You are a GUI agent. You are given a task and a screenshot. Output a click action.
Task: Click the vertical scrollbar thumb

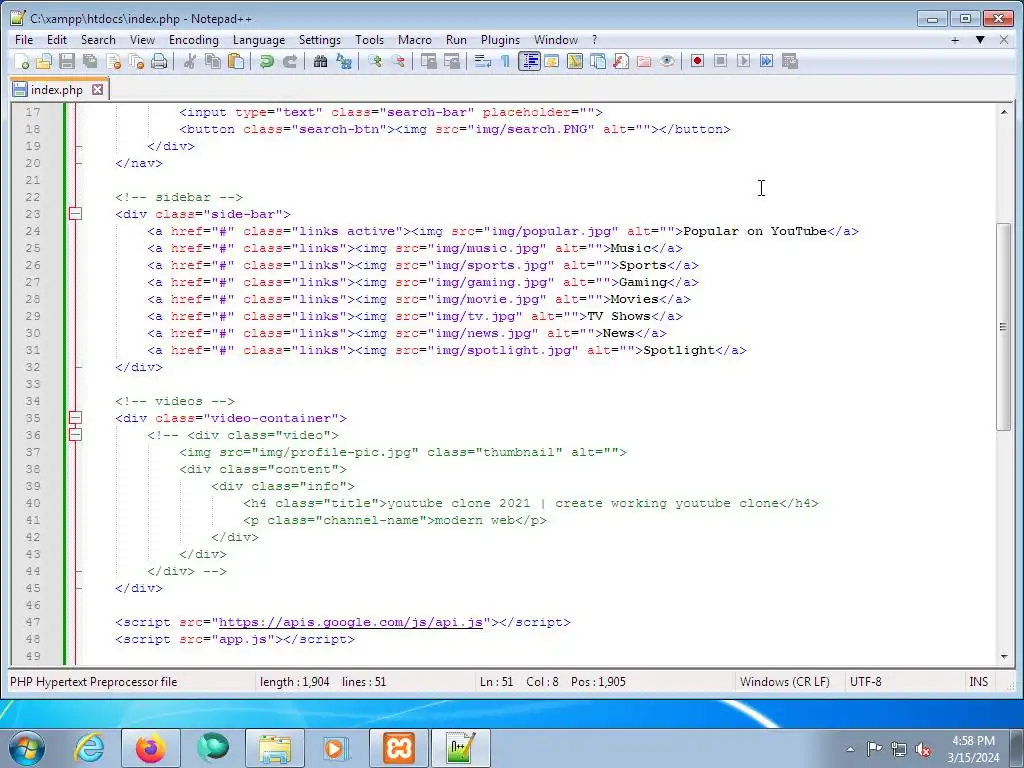(1004, 327)
